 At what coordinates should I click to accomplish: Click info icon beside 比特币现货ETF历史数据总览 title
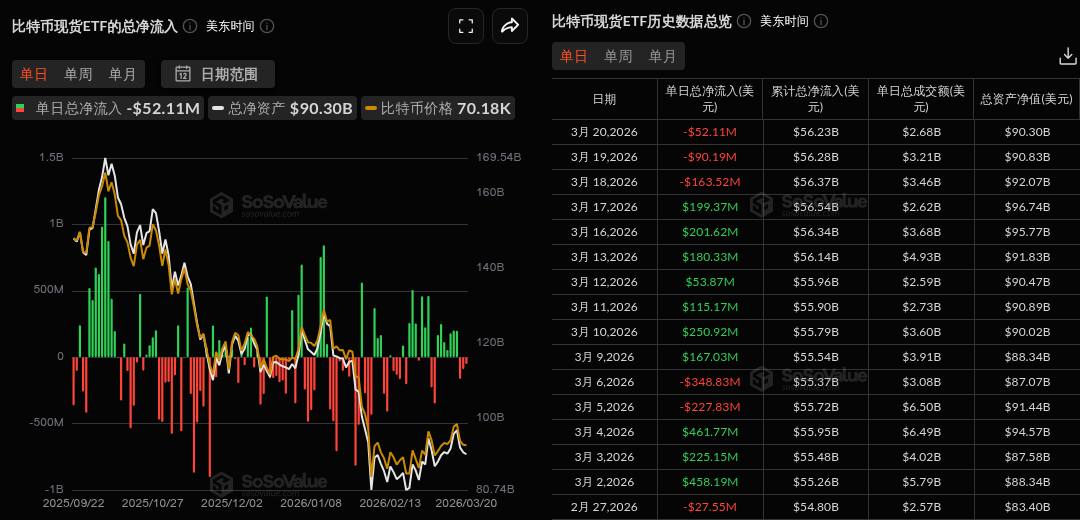click(x=743, y=21)
